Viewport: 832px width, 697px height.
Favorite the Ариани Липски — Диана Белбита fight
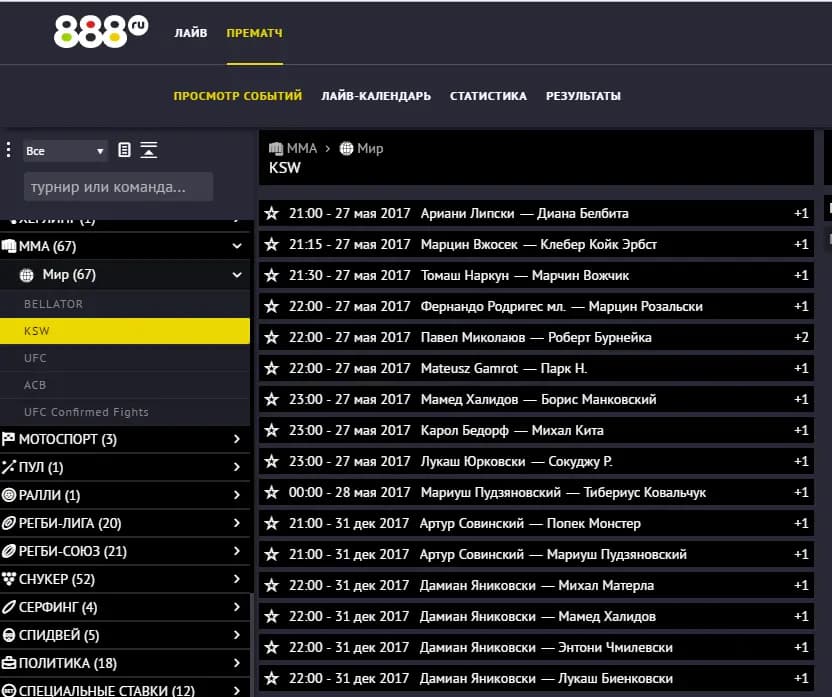[x=272, y=213]
